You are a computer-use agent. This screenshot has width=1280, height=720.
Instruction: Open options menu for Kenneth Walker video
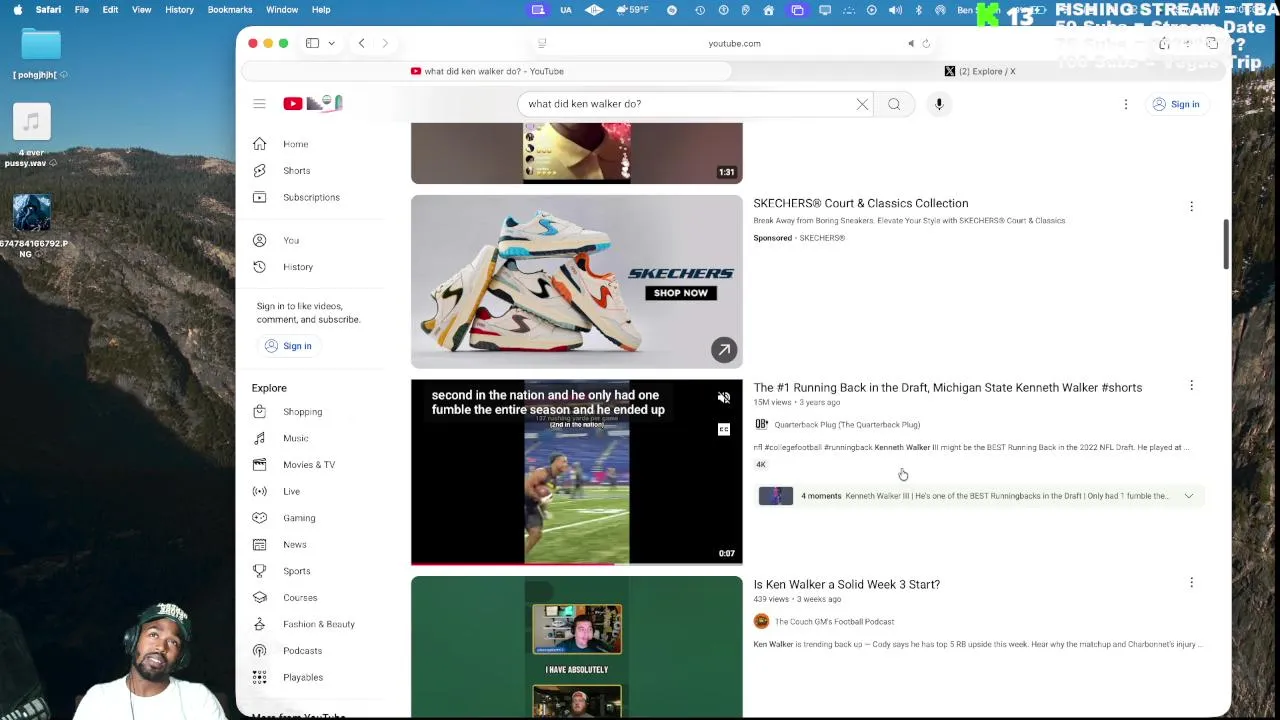(1191, 385)
